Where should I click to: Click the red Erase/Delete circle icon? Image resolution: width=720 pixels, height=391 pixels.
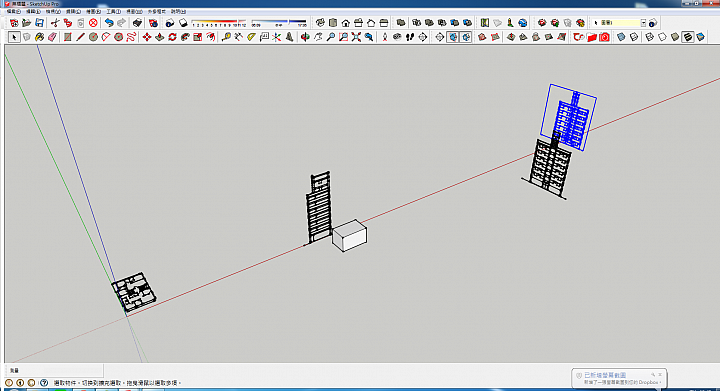[93, 22]
